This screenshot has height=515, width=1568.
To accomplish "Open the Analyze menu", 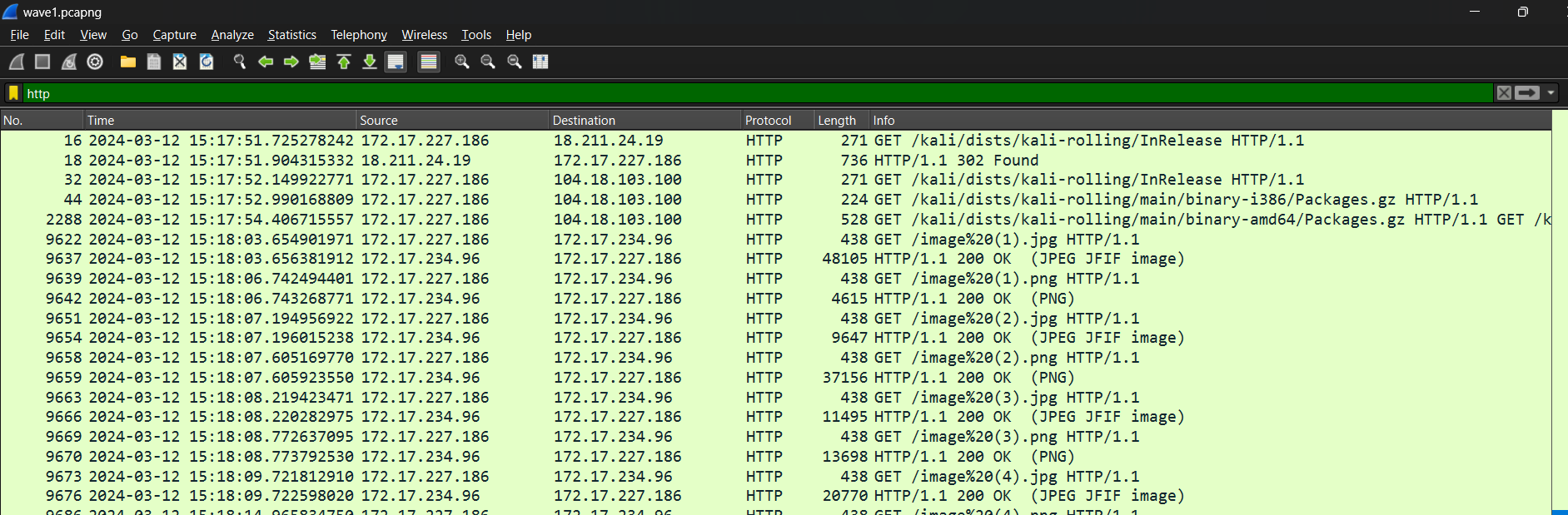I will 232,35.
